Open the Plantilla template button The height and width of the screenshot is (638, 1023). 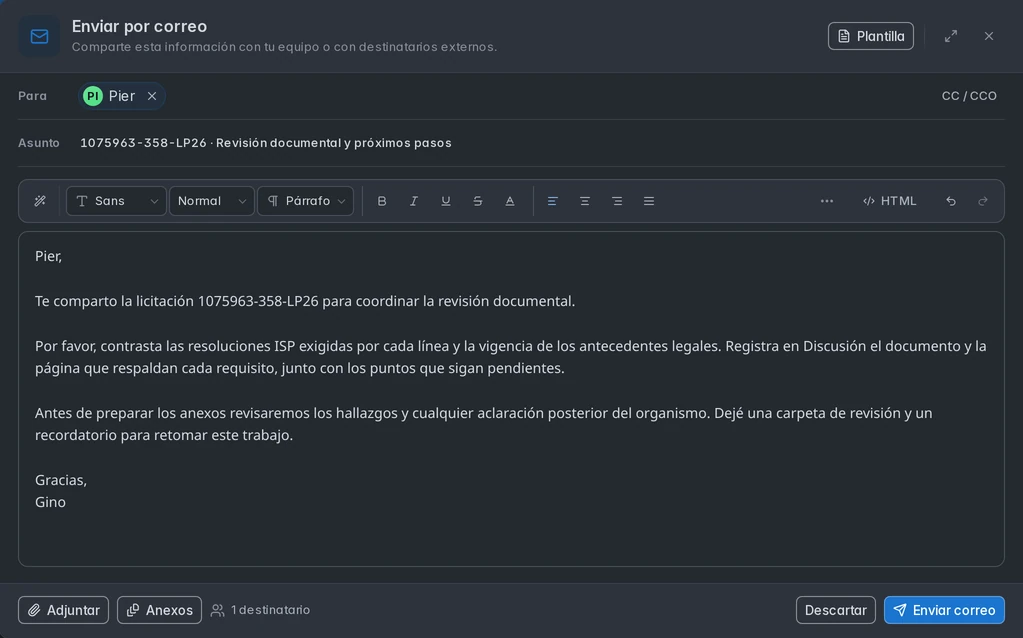tap(870, 36)
